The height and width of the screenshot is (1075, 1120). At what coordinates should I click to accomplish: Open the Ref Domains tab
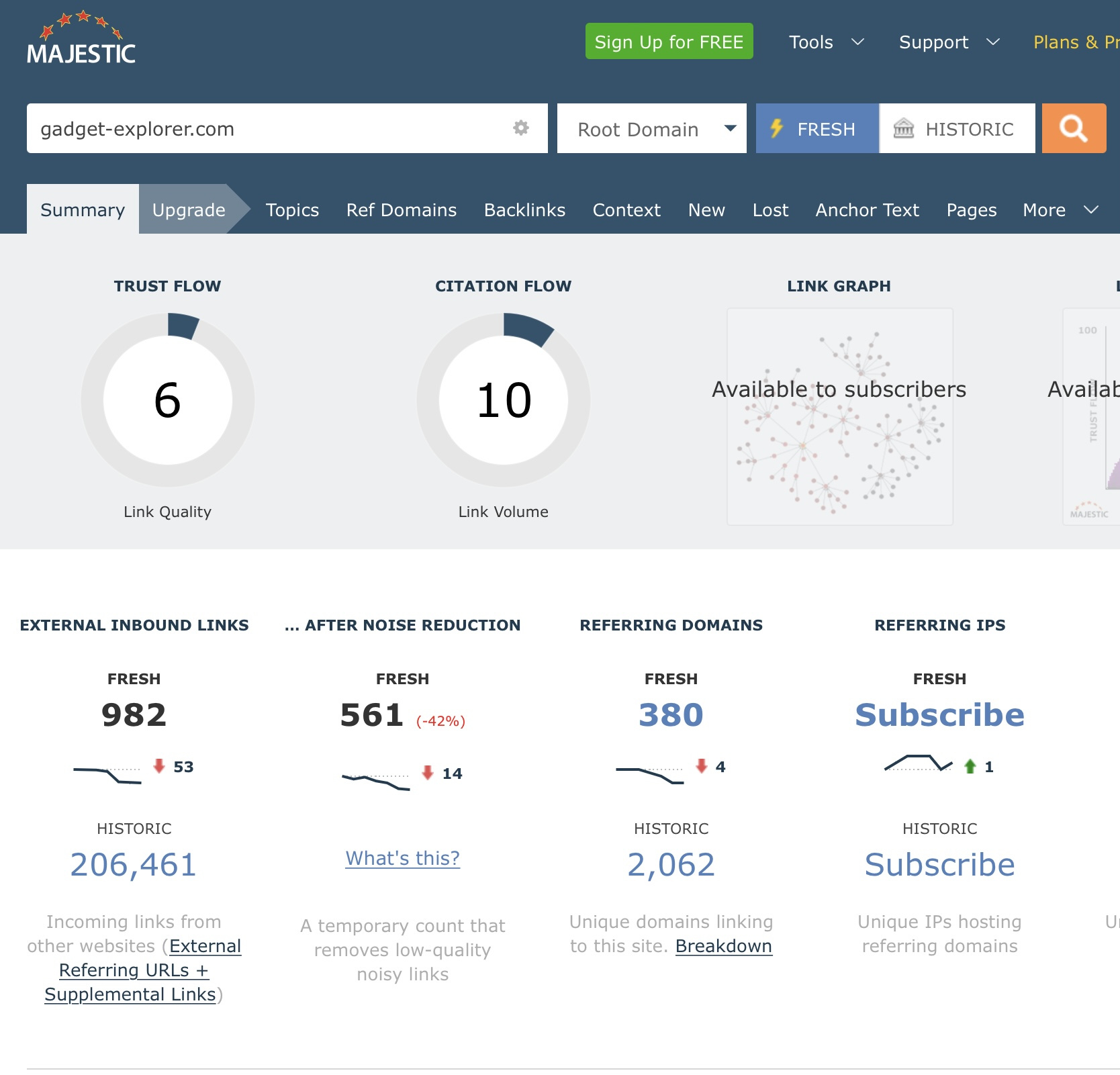402,210
